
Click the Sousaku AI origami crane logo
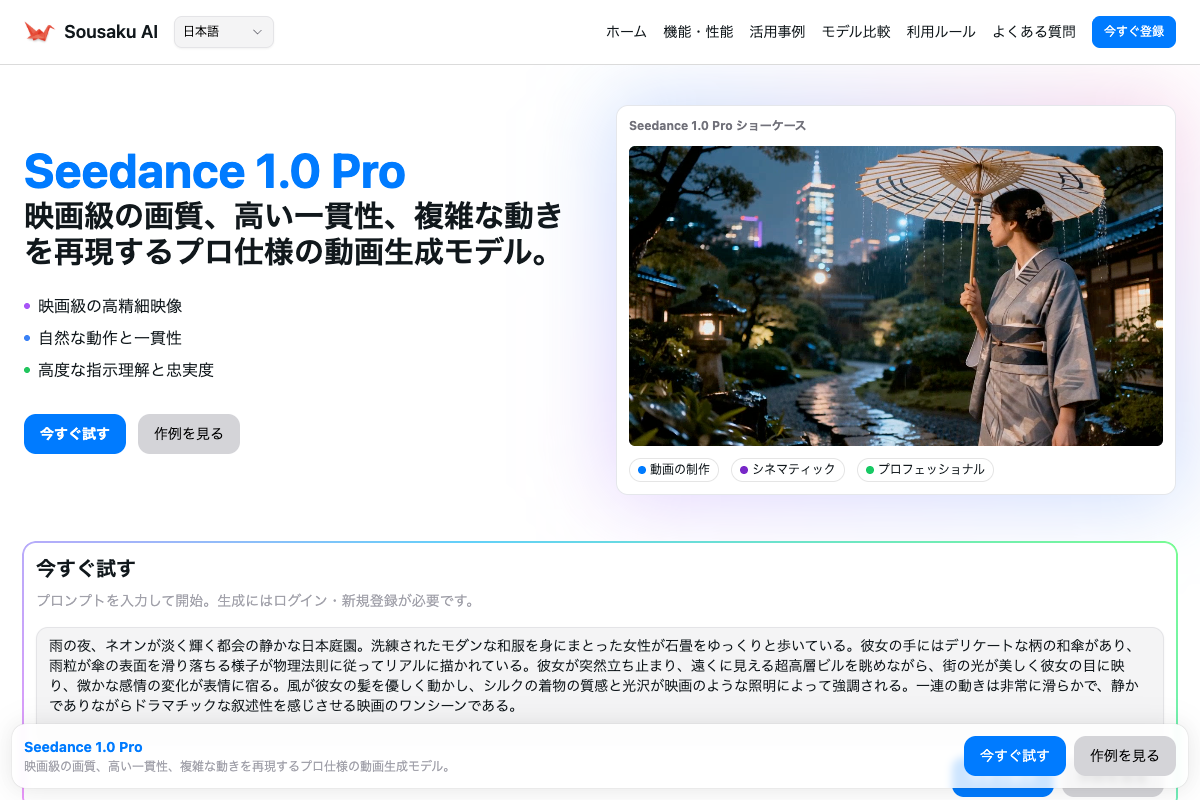pos(39,32)
